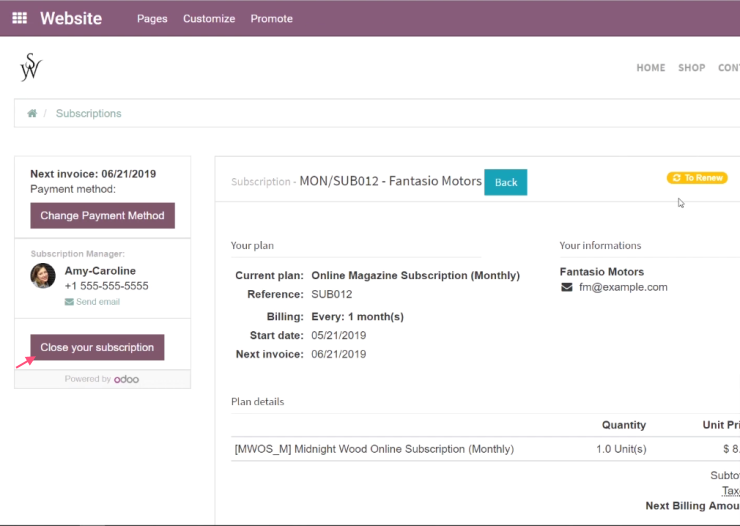Click the Midnight Wood Online Subscription row
This screenshot has width=740, height=526.
pos(486,449)
